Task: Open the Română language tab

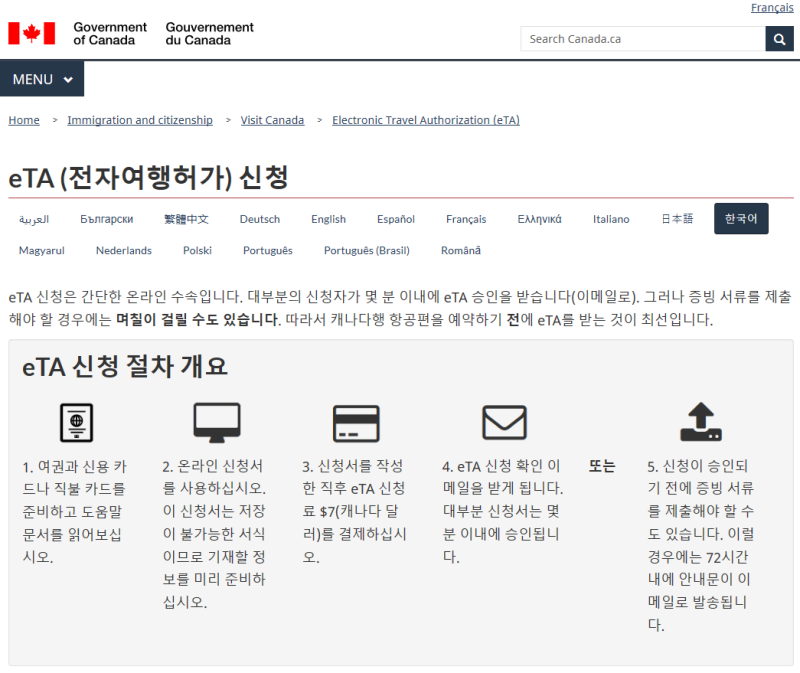Action: (x=461, y=251)
